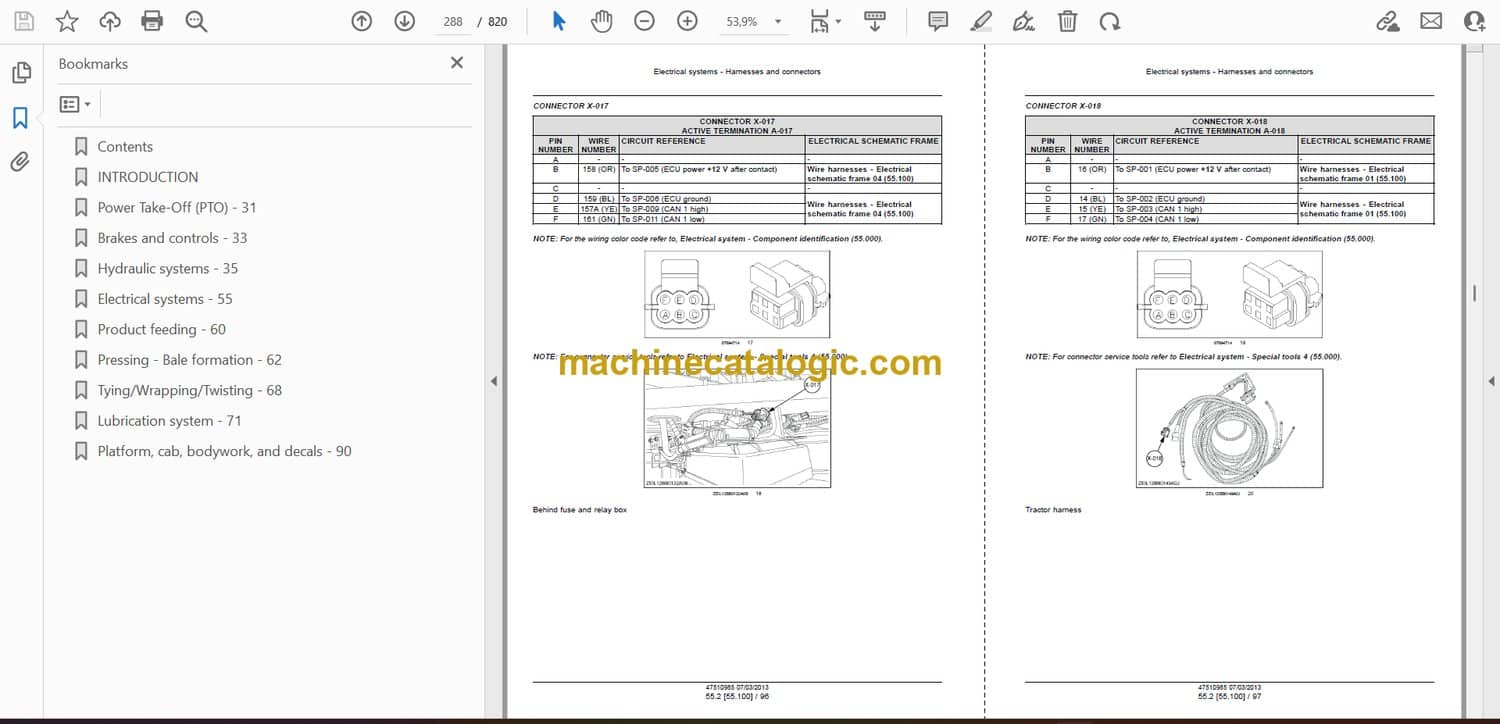The image size is (1500, 724).
Task: Open the page thumbnails panel
Action: pos(20,72)
